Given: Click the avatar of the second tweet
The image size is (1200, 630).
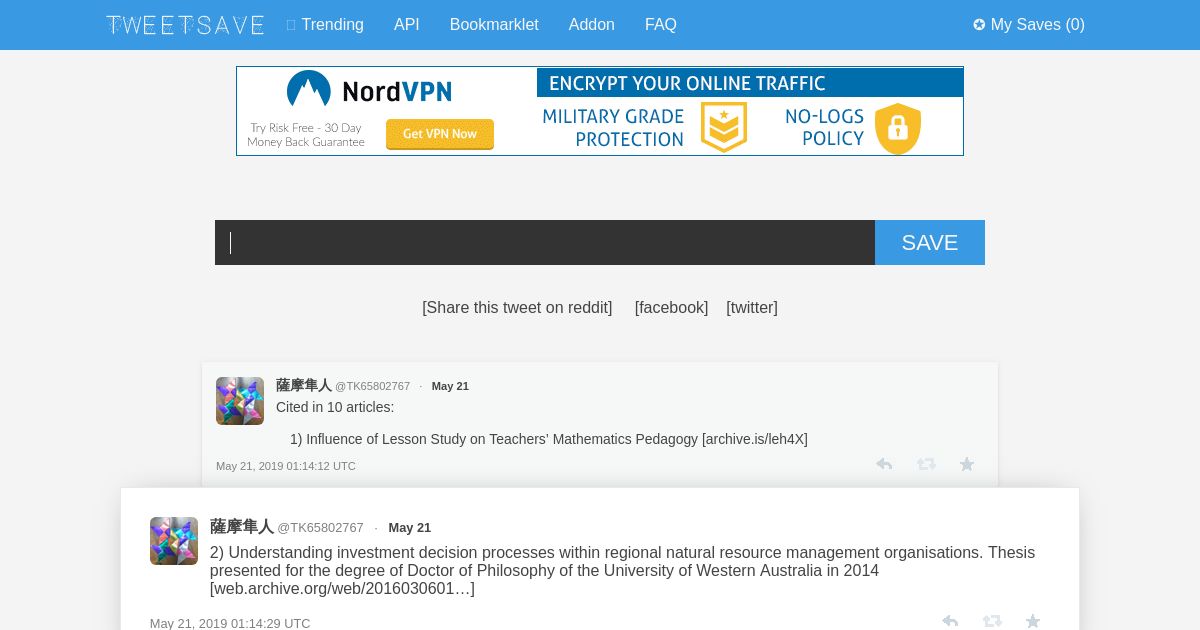Looking at the screenshot, I should pyautogui.click(x=174, y=541).
